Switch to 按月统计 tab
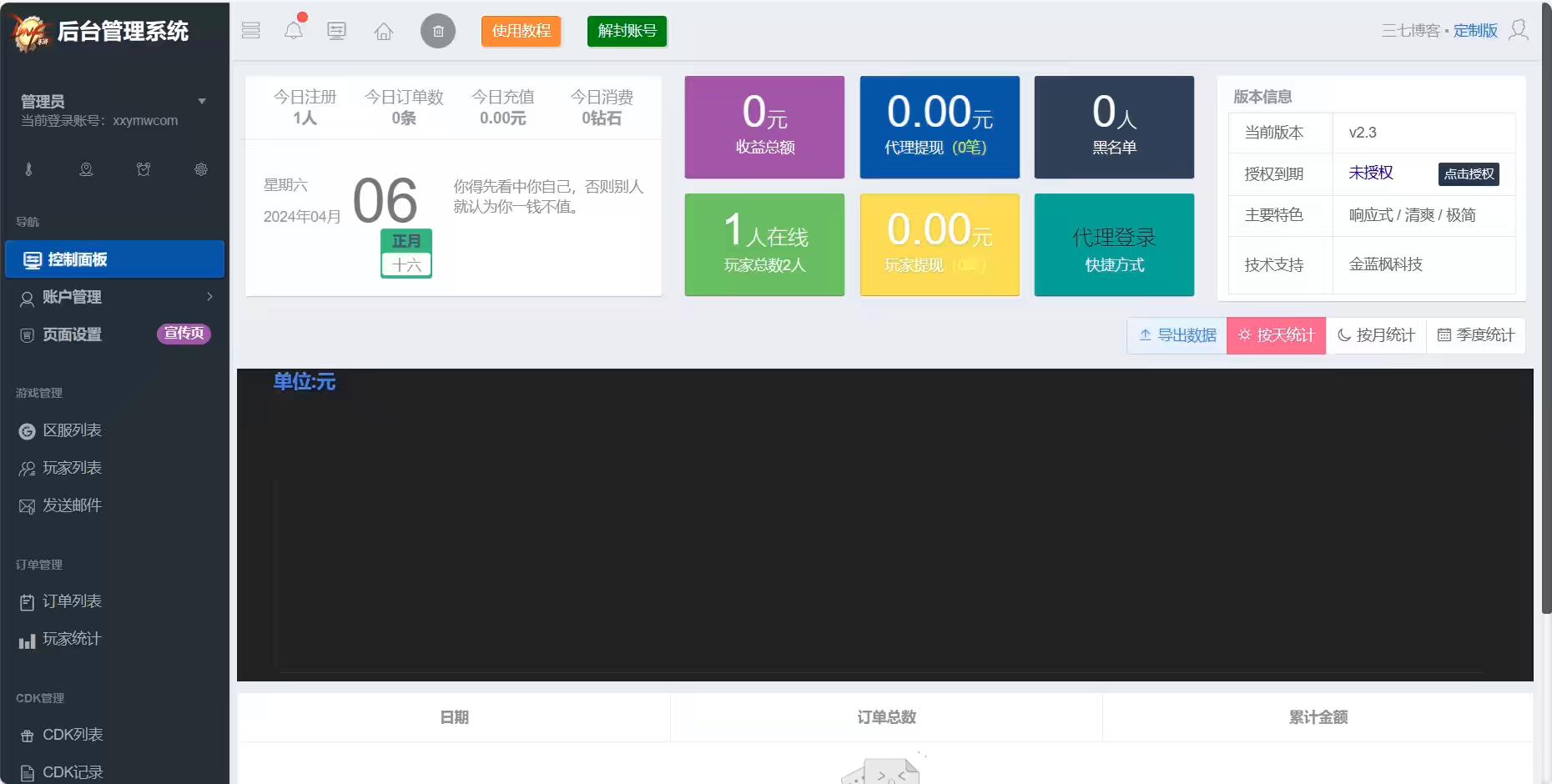This screenshot has width=1552, height=784. tap(1376, 335)
